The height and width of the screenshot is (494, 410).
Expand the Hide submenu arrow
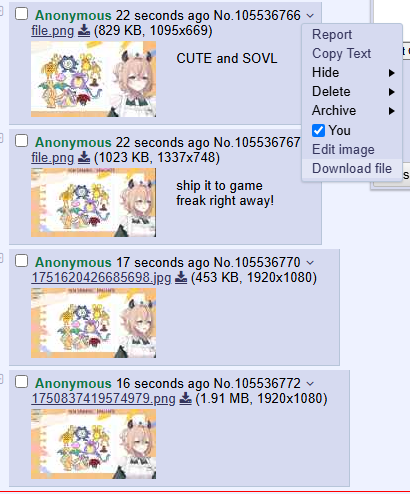(x=392, y=73)
